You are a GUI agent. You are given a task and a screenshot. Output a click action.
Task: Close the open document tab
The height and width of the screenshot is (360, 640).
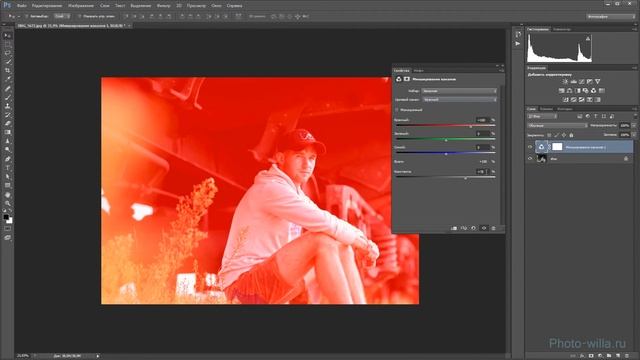coord(129,26)
